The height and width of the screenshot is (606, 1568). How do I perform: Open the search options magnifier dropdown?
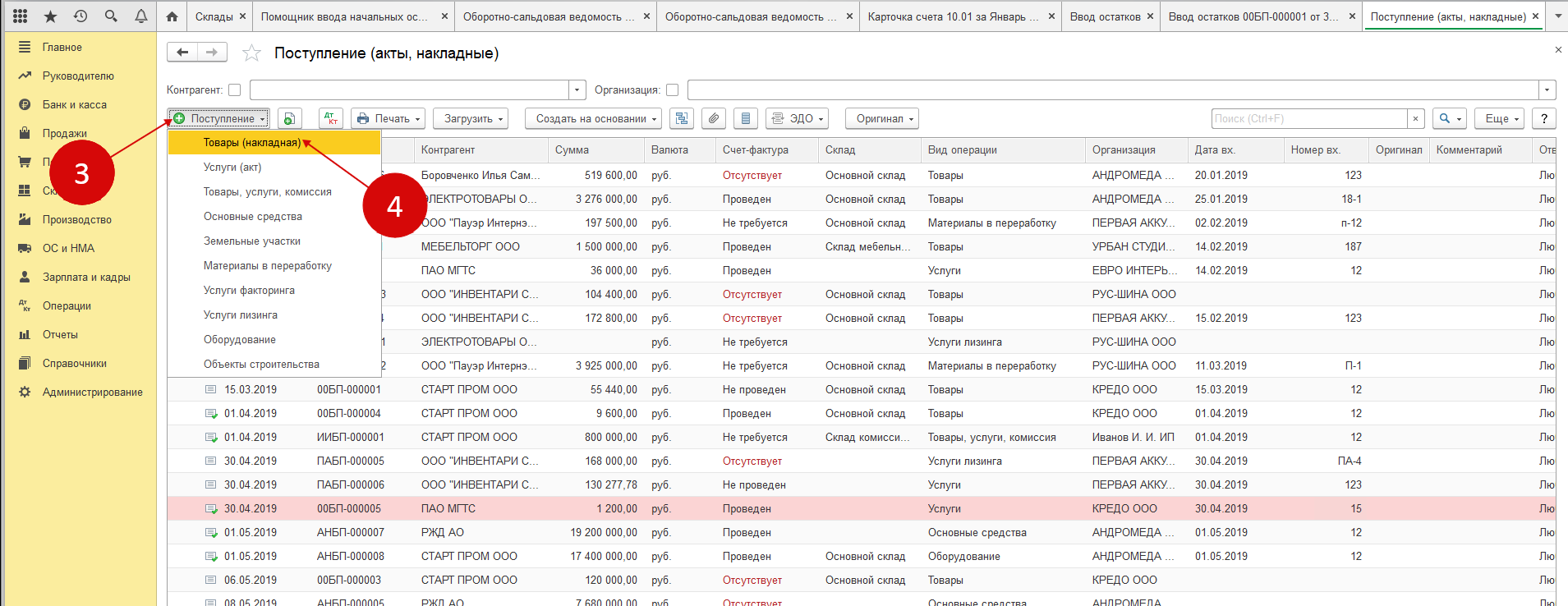(1450, 118)
